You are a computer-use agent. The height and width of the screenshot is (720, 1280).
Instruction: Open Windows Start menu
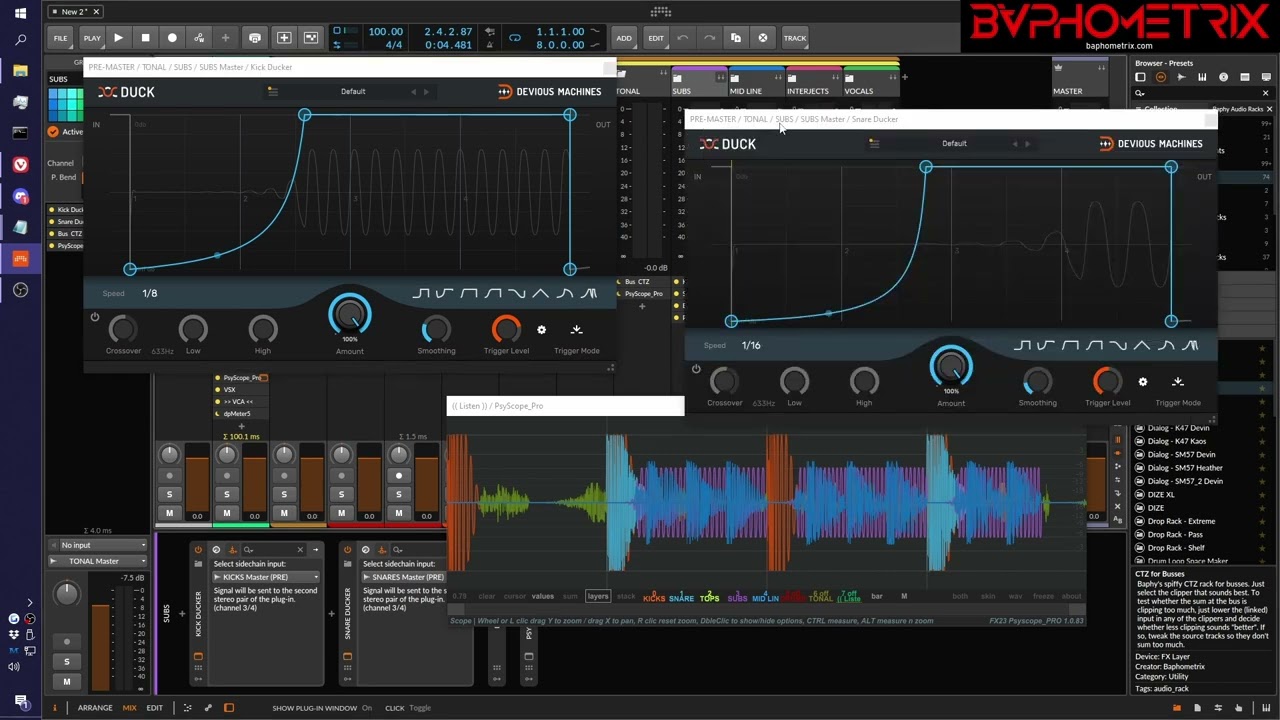(x=20, y=13)
